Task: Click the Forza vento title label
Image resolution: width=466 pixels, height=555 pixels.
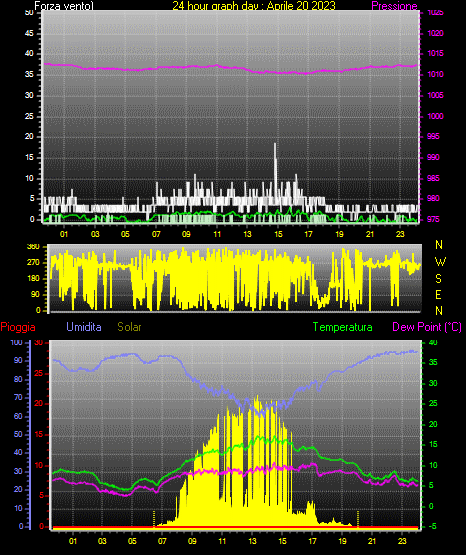Action: 64,6
